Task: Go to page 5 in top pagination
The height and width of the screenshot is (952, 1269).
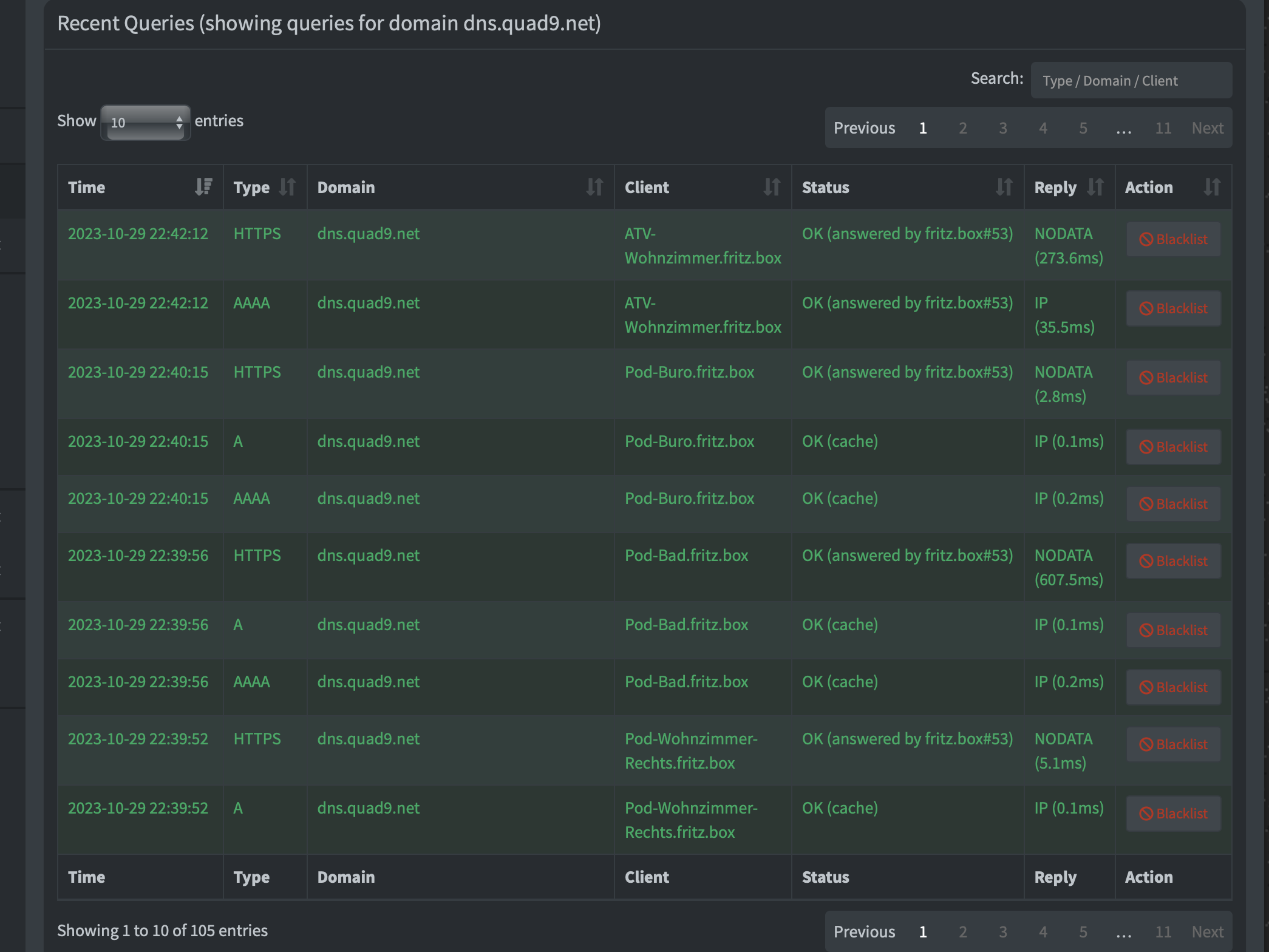Action: pyautogui.click(x=1083, y=128)
